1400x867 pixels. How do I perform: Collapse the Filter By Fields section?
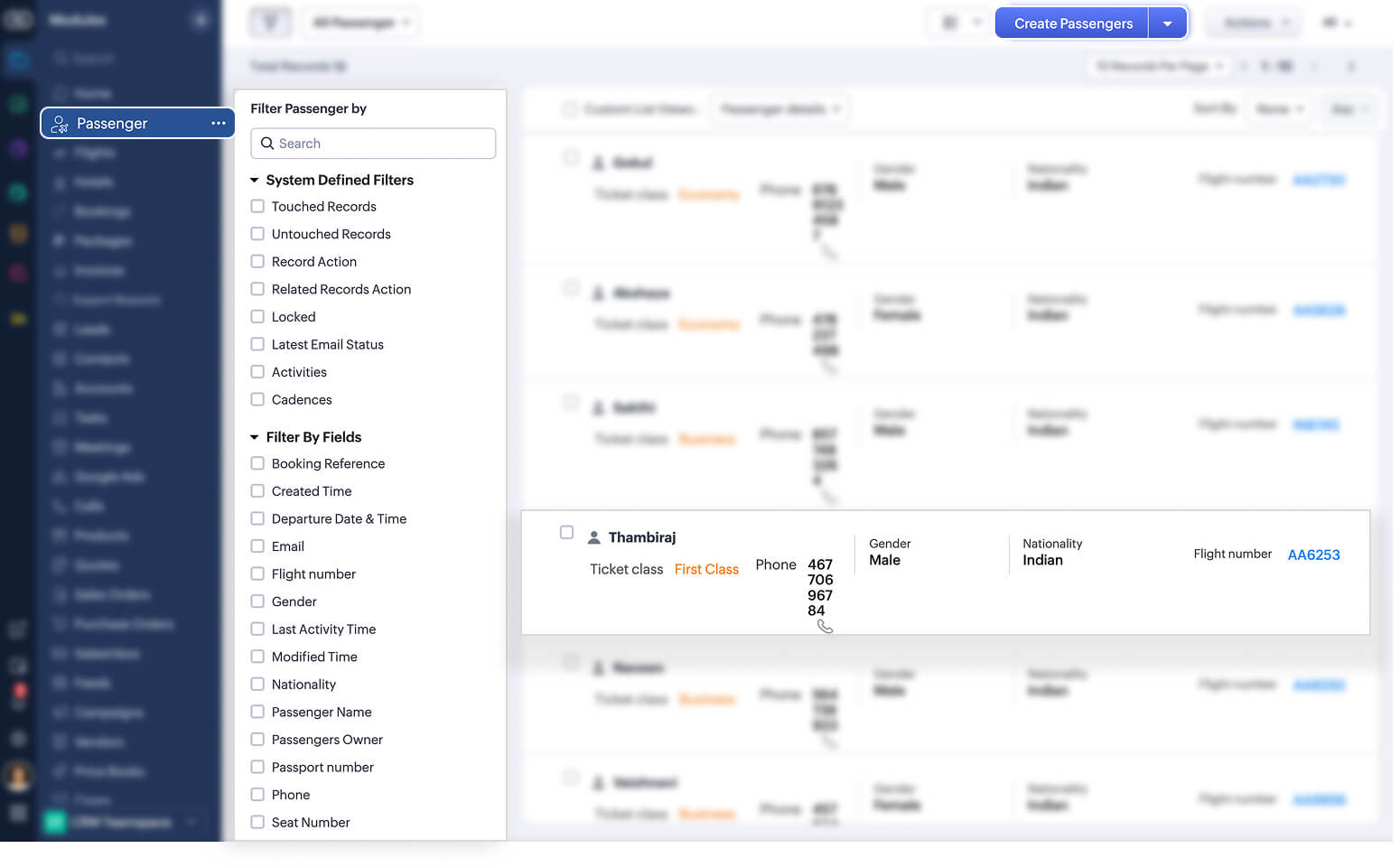(254, 436)
